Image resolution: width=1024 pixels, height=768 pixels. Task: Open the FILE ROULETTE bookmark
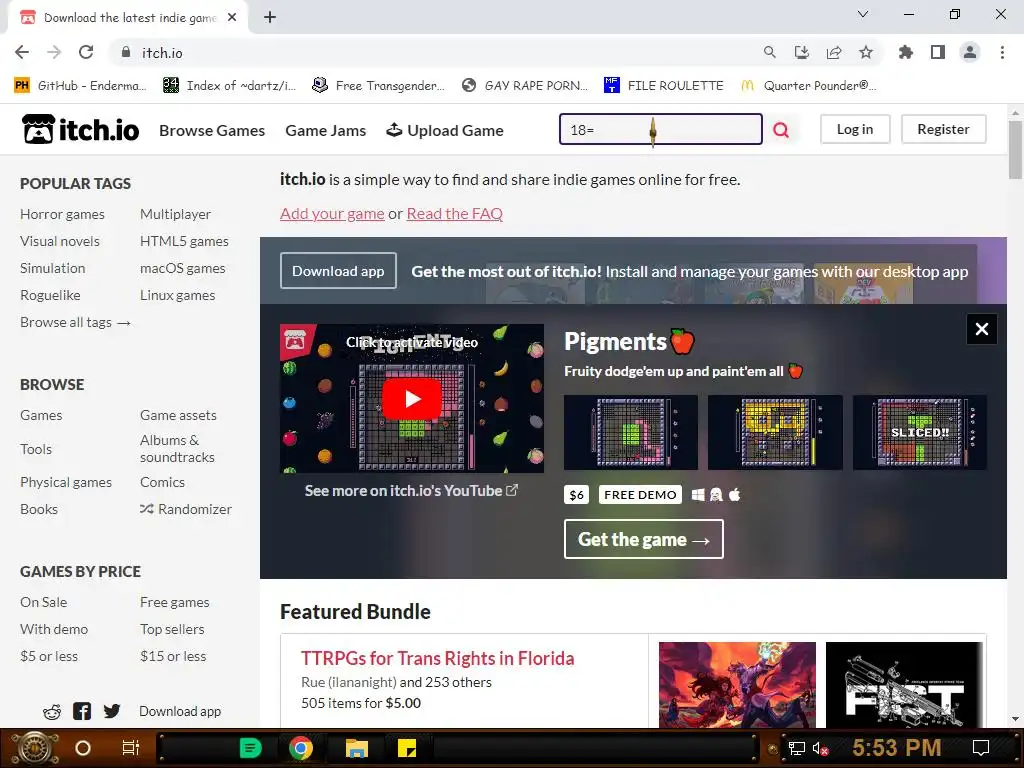tap(664, 85)
